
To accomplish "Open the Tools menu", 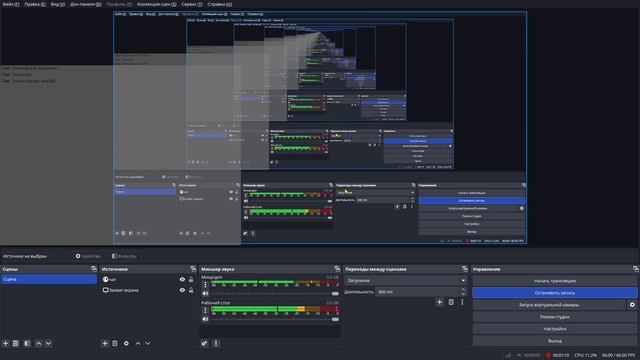I will (191, 4).
